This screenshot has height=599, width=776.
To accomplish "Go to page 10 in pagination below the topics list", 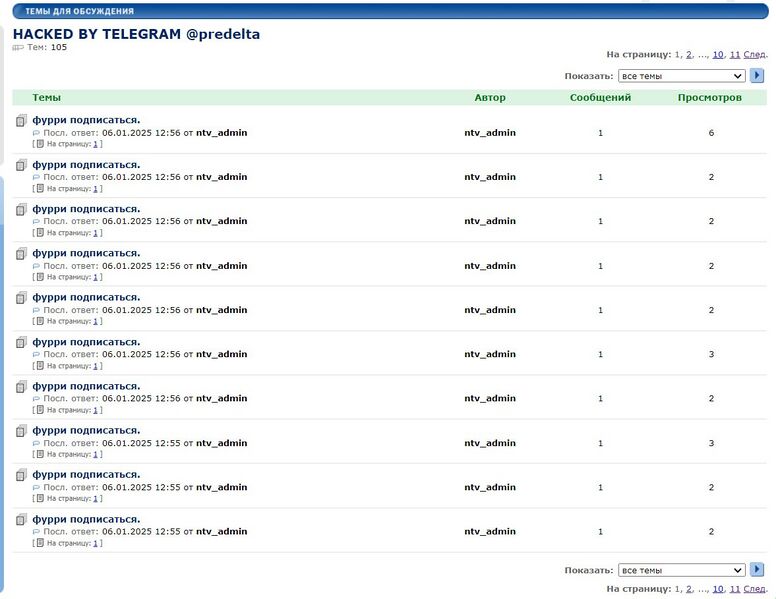I will 718,589.
